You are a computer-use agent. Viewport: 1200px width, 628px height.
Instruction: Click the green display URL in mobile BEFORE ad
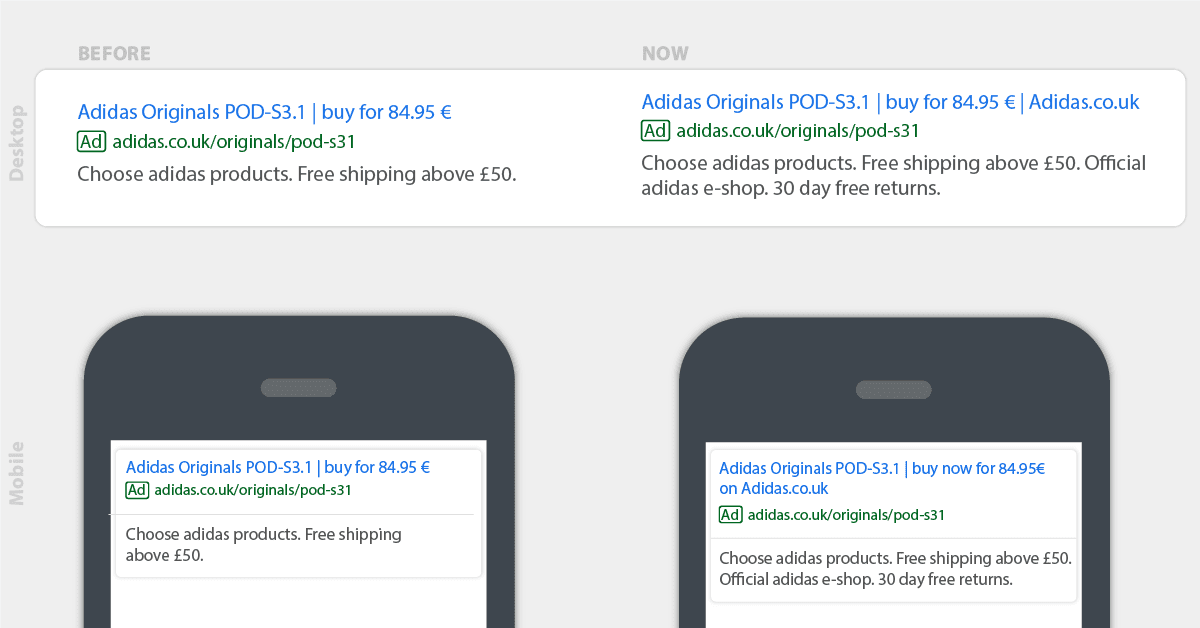coord(252,490)
